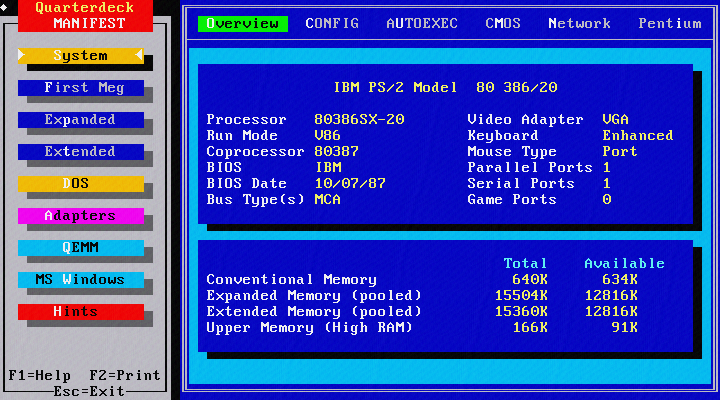Click the F2=Print shortcut label
The height and width of the screenshot is (400, 720).
125,376
